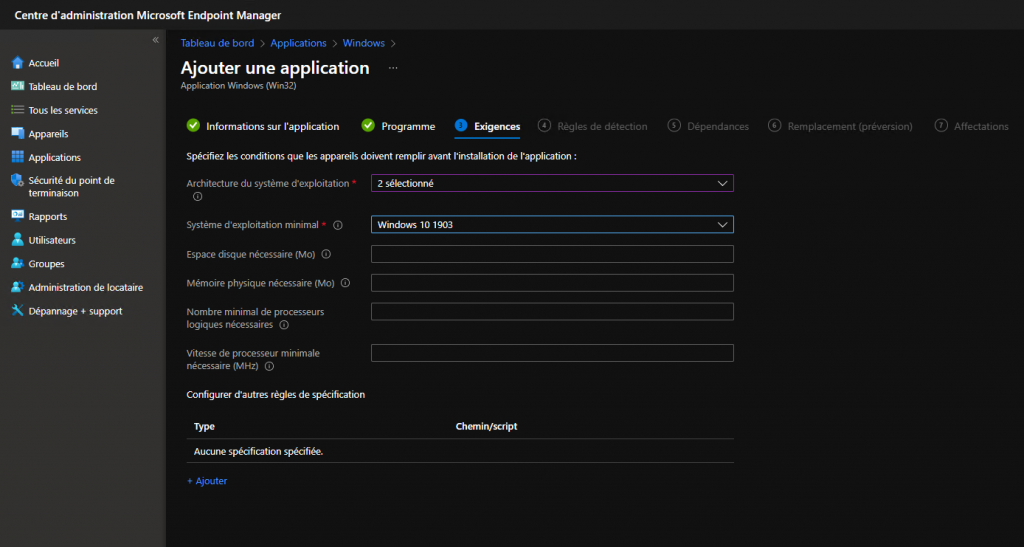
Task: Click Windows breadcrumb link
Action: [364, 43]
